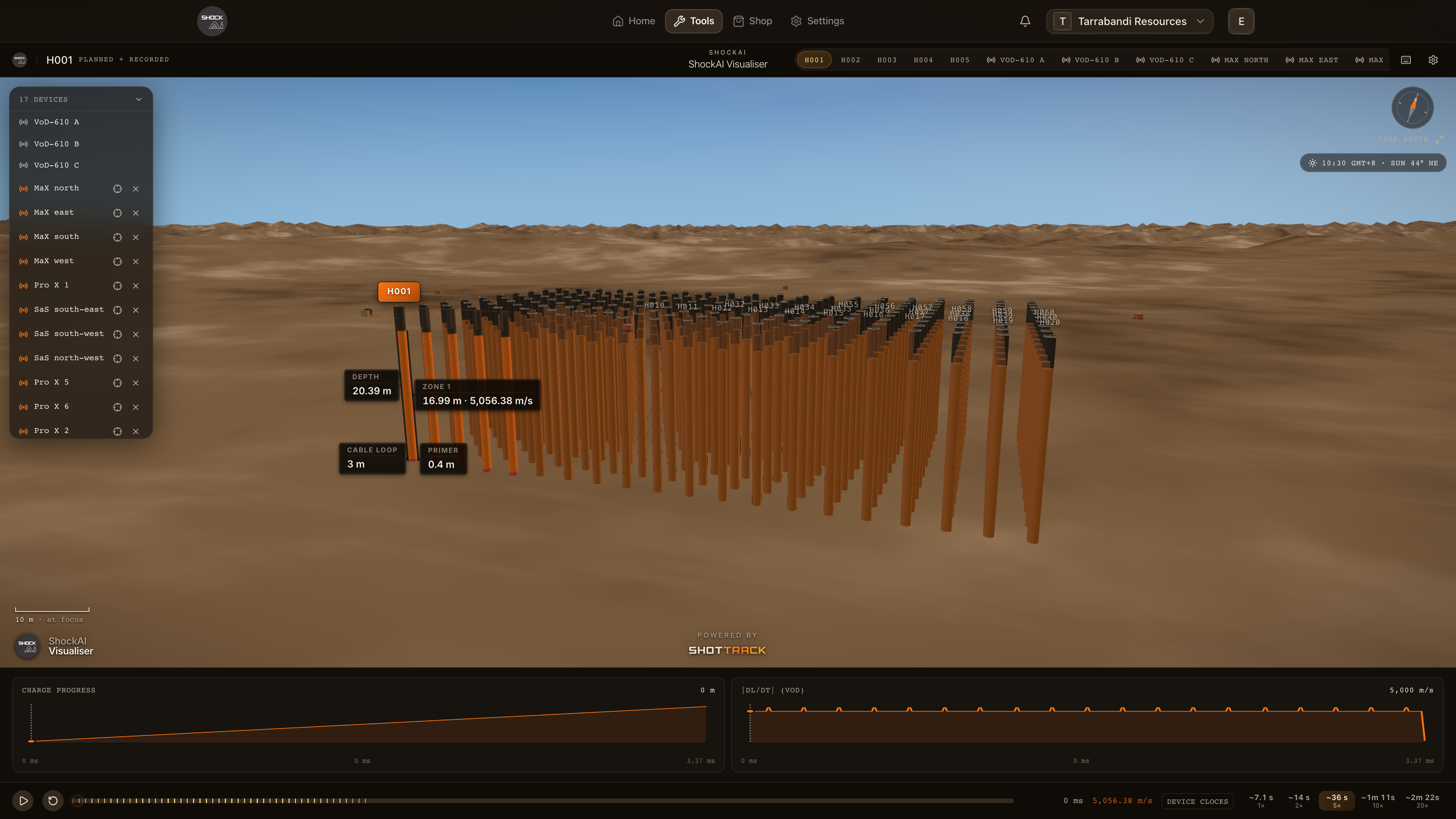
Task: Toggle Device Clocks mode
Action: point(1197,802)
